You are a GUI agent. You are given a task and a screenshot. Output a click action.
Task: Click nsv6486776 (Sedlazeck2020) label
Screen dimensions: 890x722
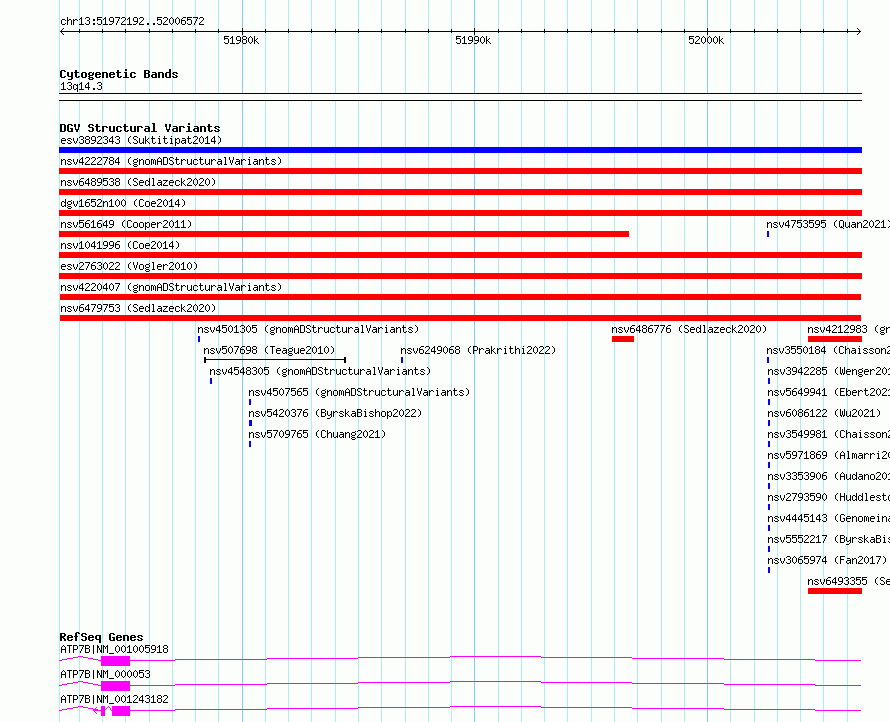tap(689, 329)
